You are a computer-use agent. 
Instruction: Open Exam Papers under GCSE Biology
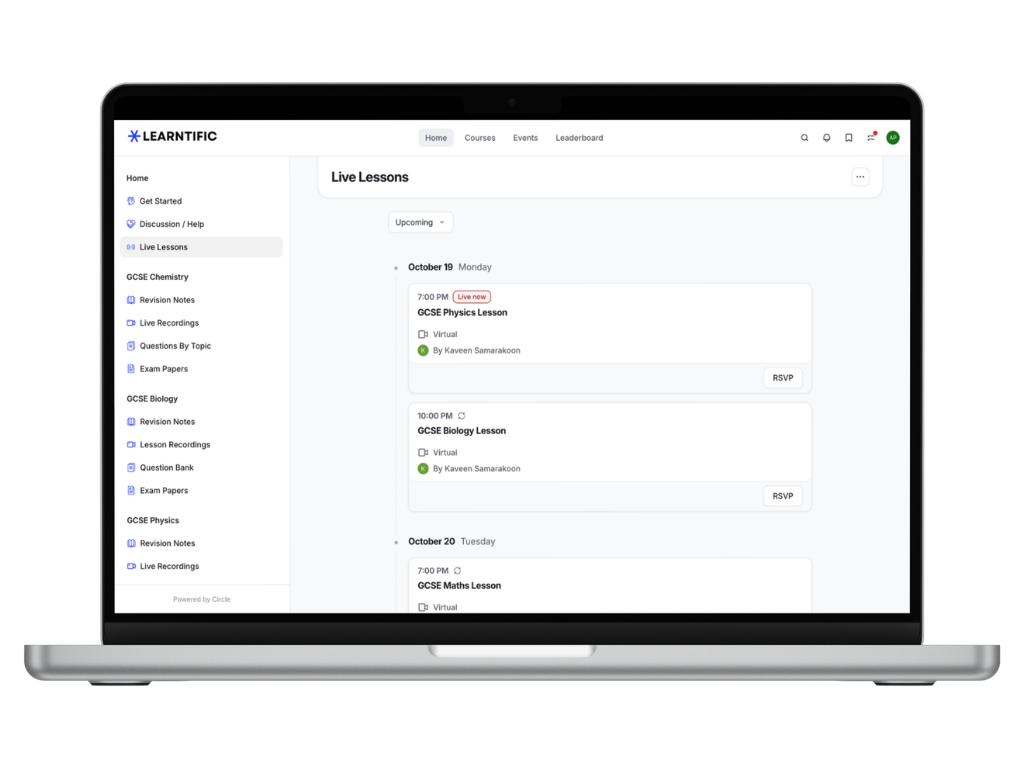pyautogui.click(x=164, y=490)
